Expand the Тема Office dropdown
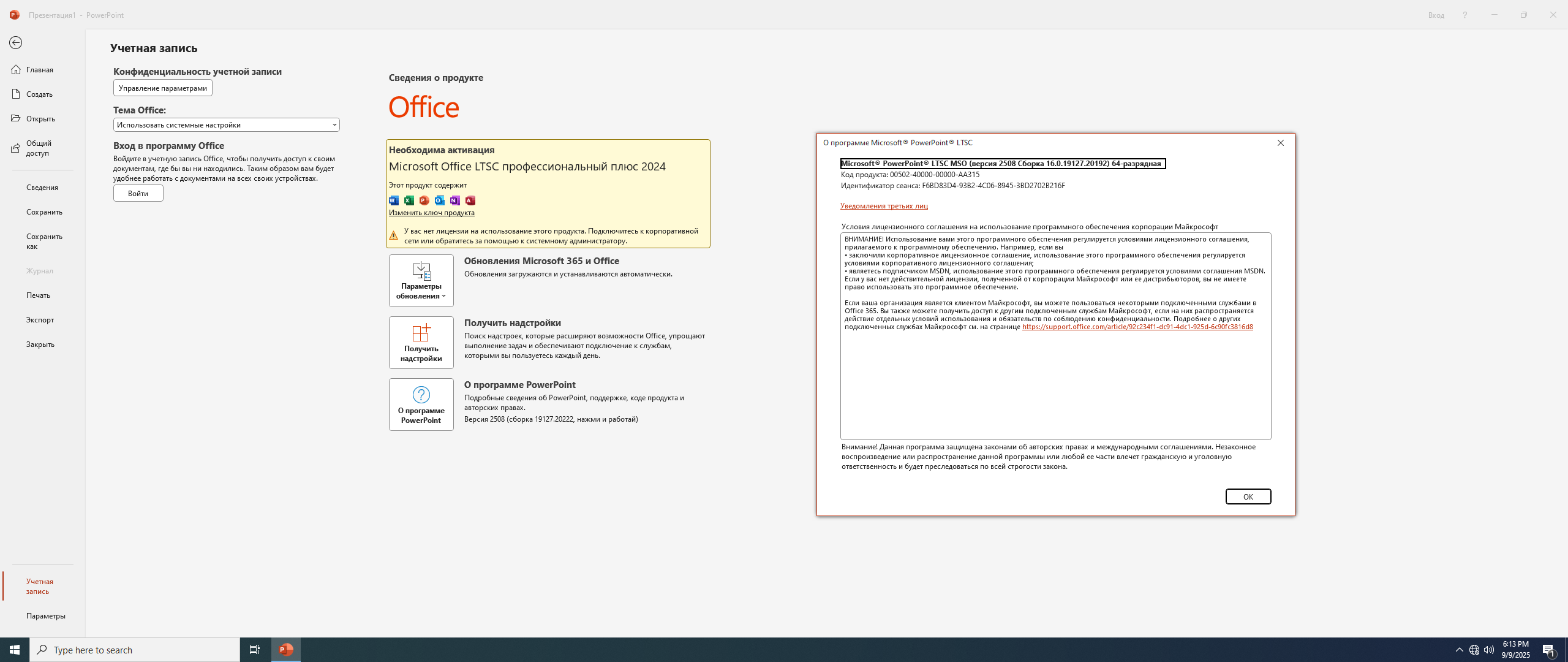The width and height of the screenshot is (1568, 662). tap(227, 125)
